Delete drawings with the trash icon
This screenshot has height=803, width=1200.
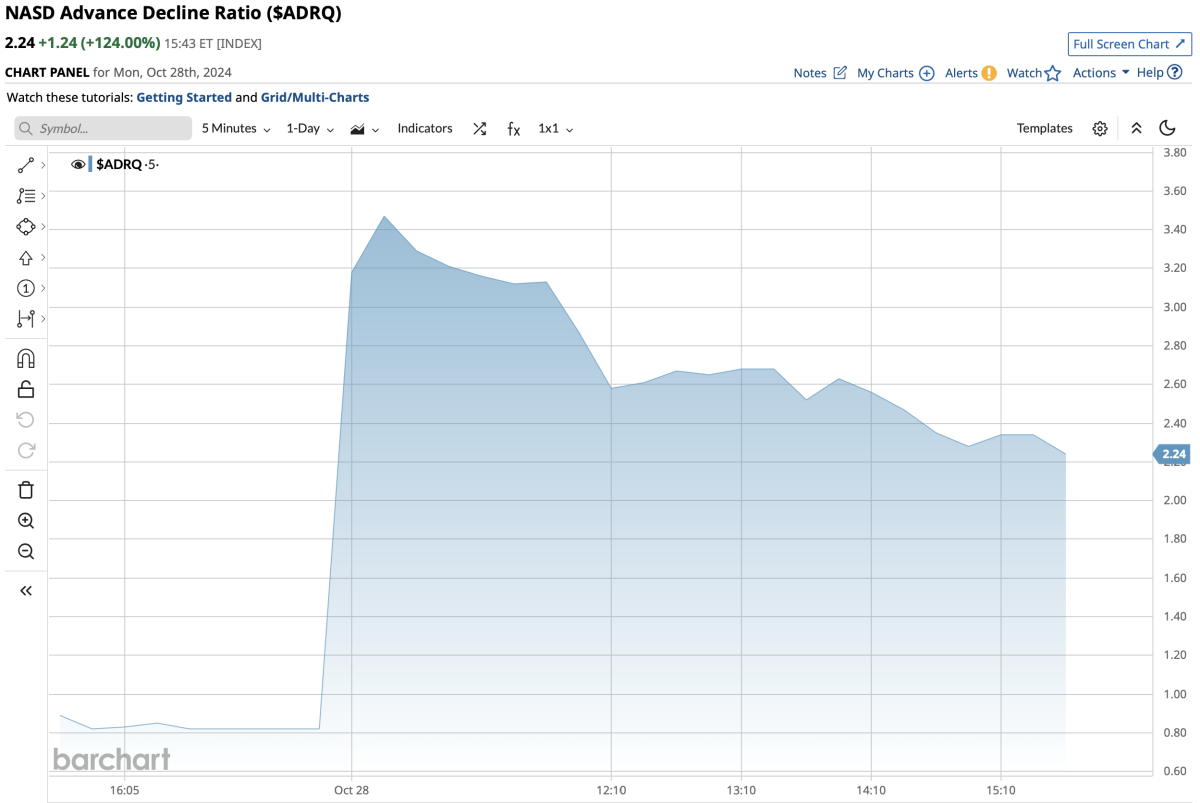26,490
